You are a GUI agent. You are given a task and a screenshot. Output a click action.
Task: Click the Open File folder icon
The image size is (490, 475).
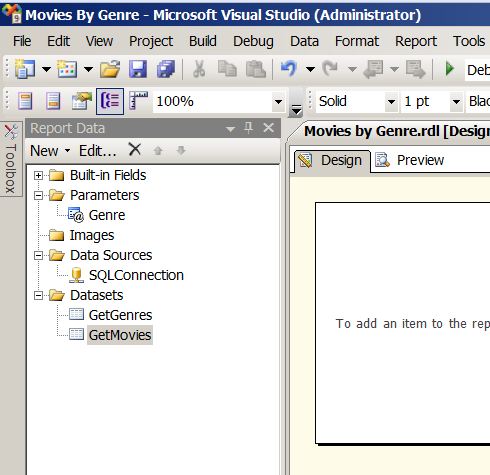[x=110, y=69]
